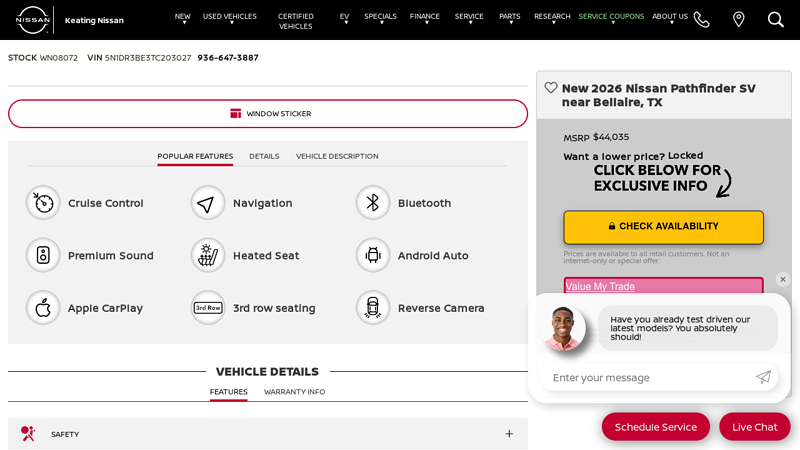Click the Nissan logo icon

pos(32,20)
